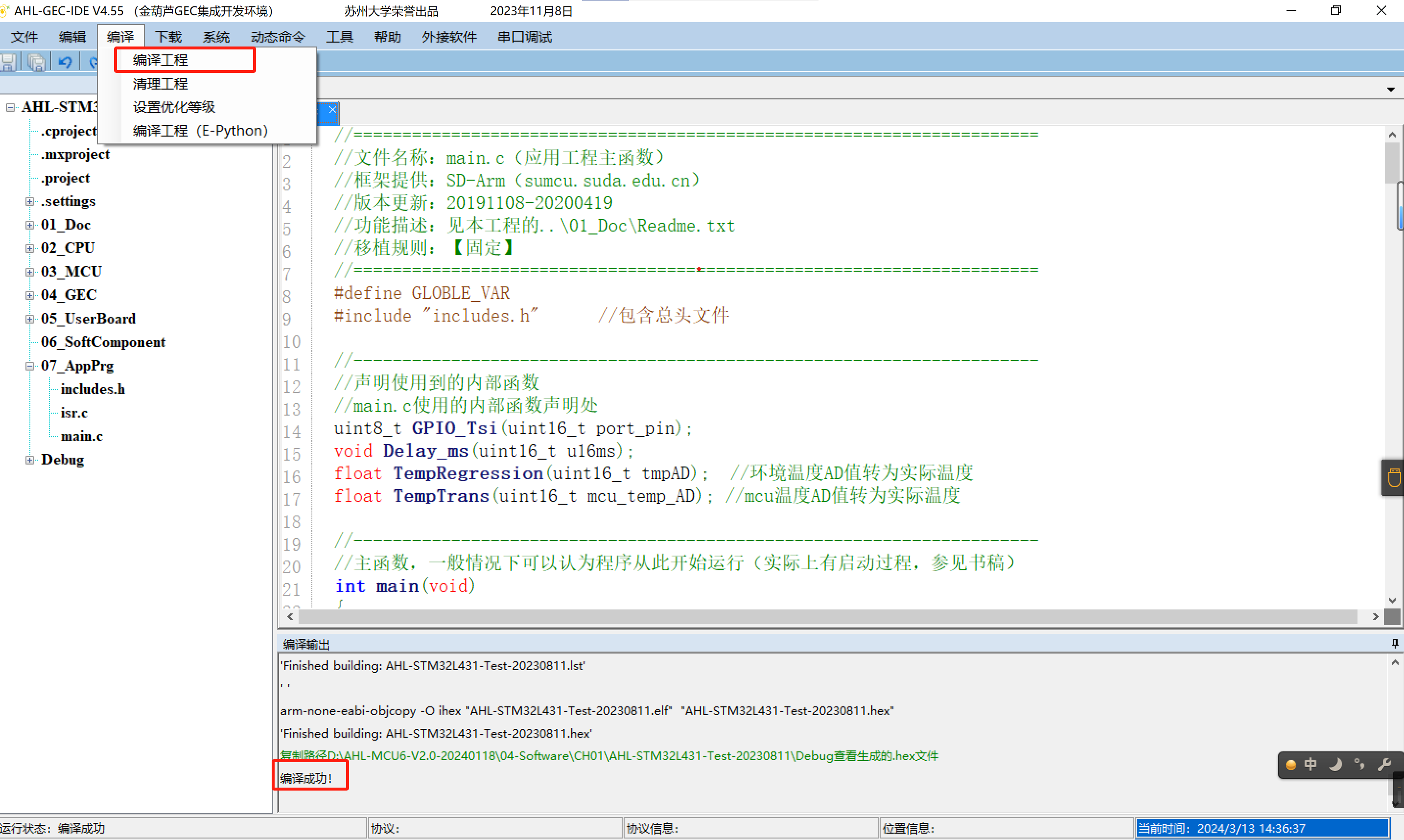The image size is (1404, 840).
Task: Select isr.c in the tree
Action: coord(74,413)
